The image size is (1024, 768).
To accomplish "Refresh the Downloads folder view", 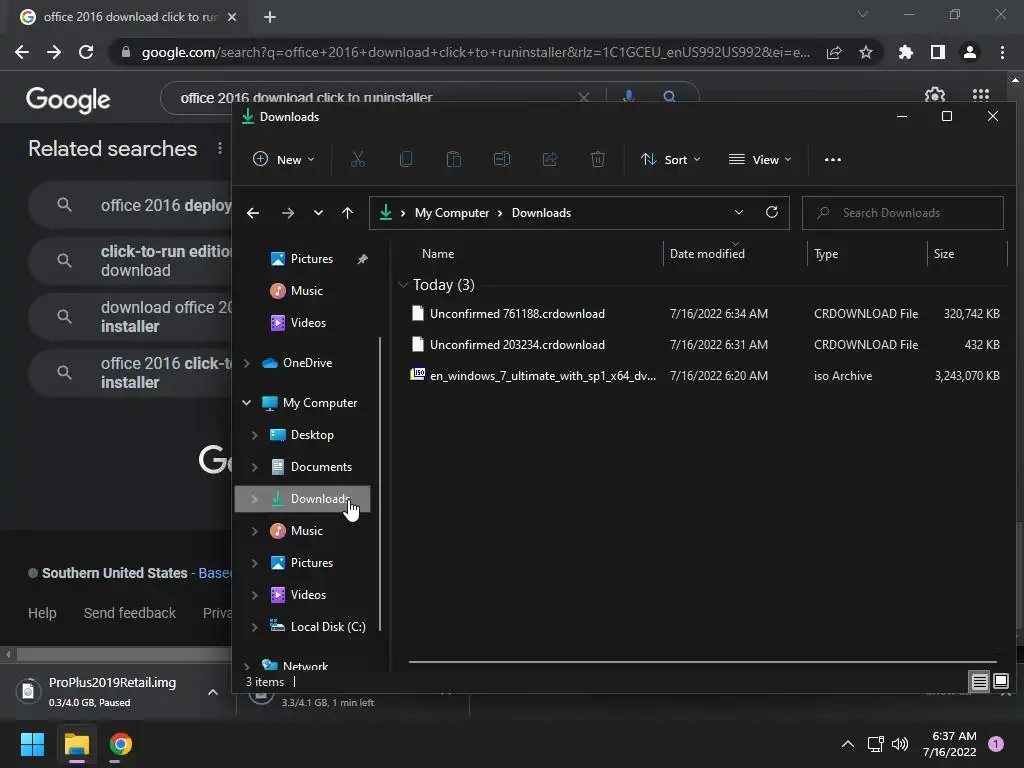I will [772, 212].
